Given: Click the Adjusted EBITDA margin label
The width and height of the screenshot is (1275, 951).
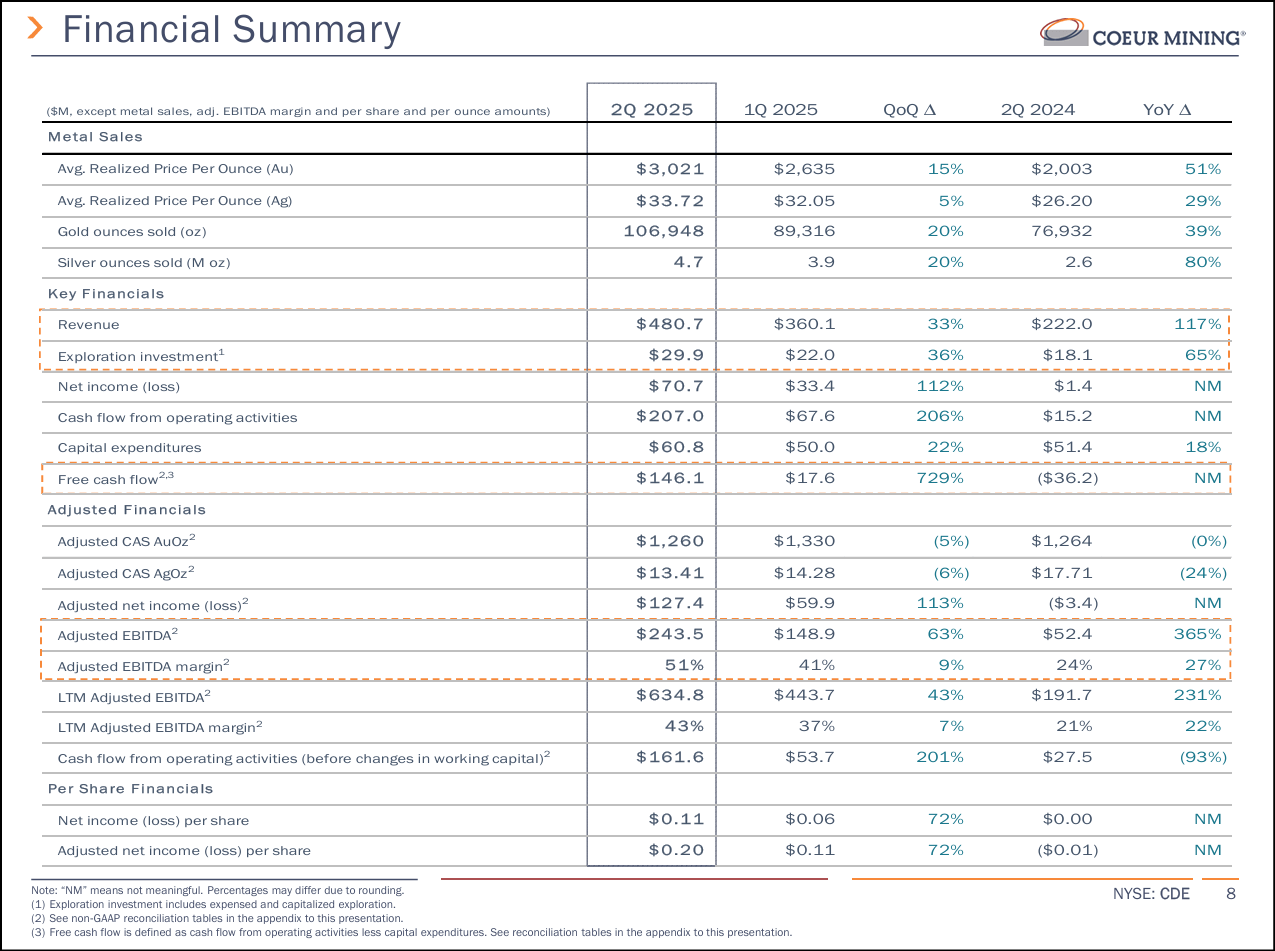Looking at the screenshot, I should pyautogui.click(x=143, y=665).
